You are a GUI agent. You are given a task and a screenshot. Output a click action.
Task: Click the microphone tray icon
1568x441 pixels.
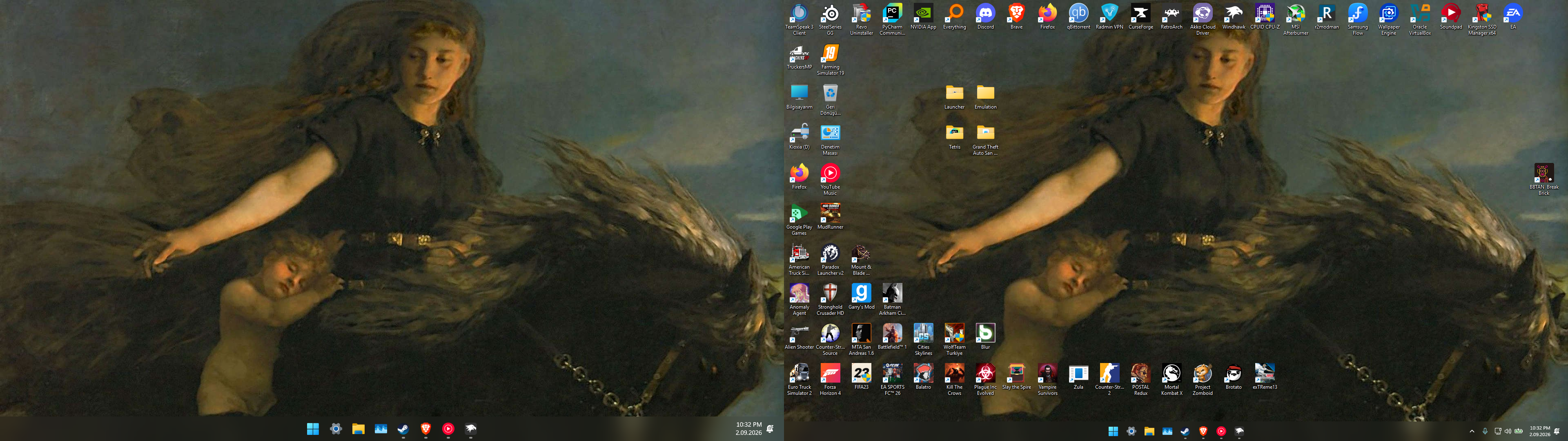[x=1485, y=431]
